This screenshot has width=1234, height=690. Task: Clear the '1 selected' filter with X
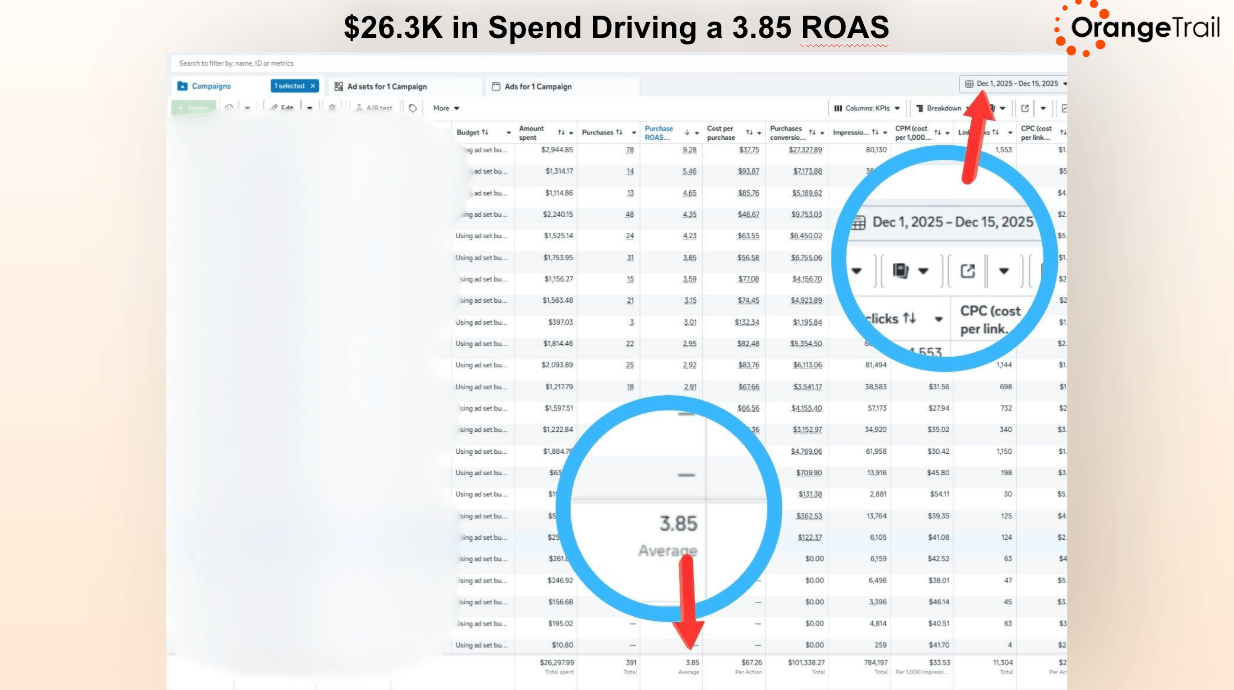312,87
